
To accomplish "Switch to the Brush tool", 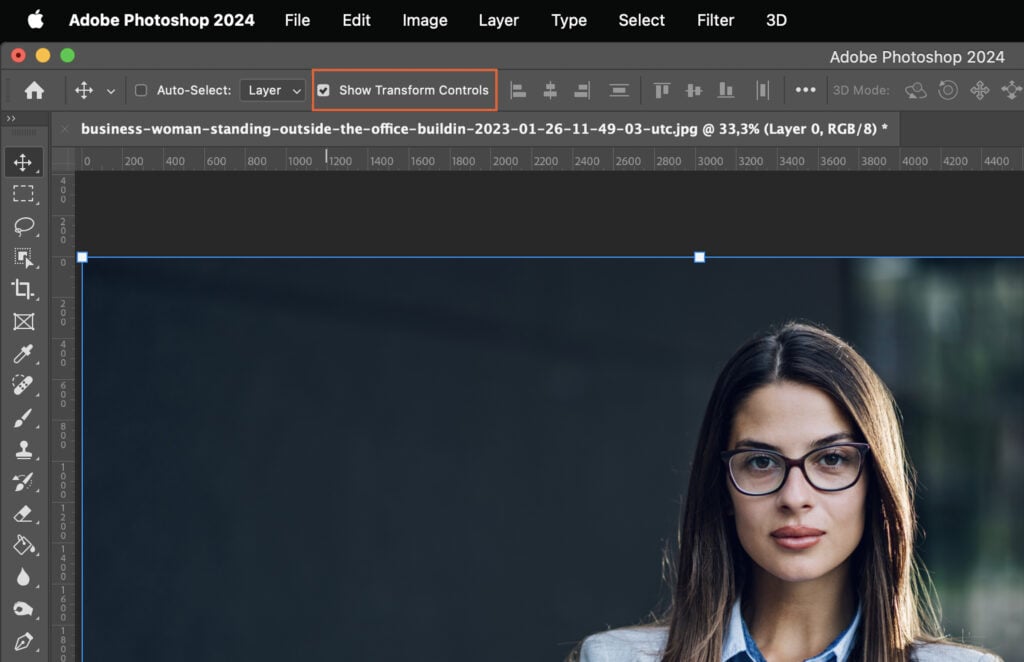I will coord(24,420).
